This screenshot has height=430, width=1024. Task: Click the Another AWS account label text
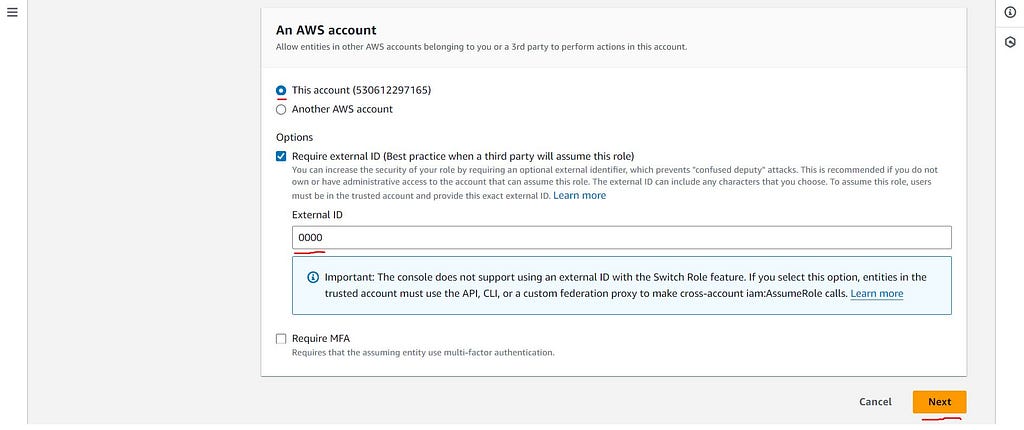pos(342,109)
